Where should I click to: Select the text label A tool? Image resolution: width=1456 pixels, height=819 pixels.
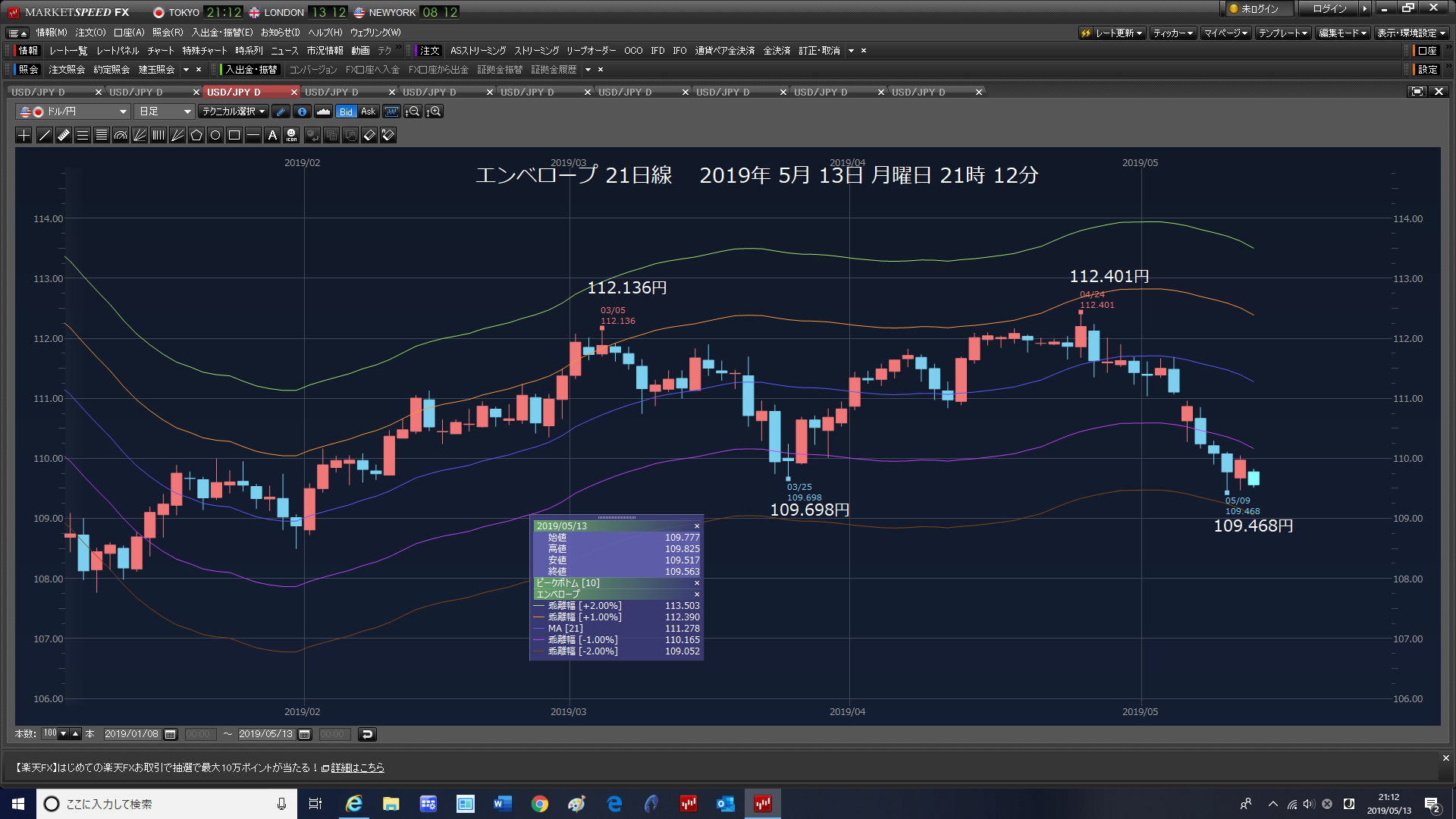(272, 135)
